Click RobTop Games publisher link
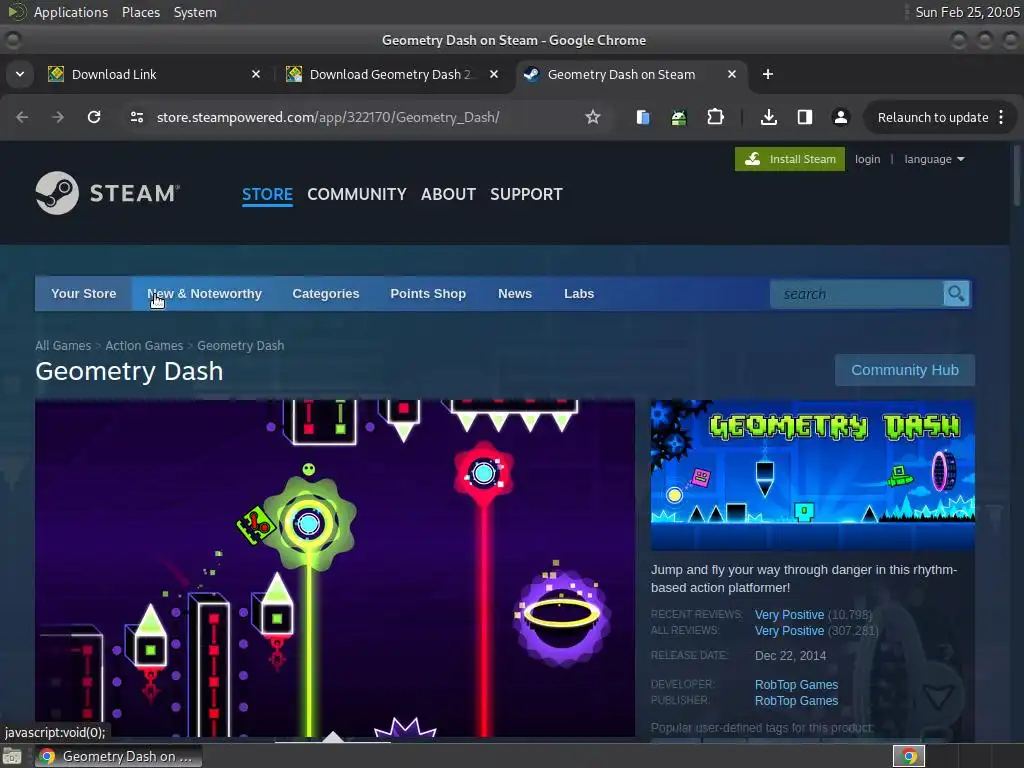This screenshot has height=768, width=1024. point(796,701)
